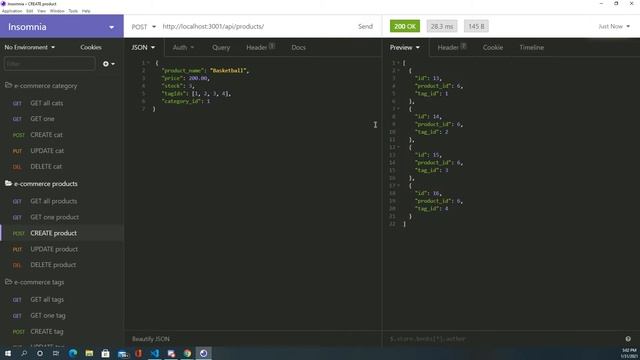Select the GET all products request

click(x=62, y=201)
